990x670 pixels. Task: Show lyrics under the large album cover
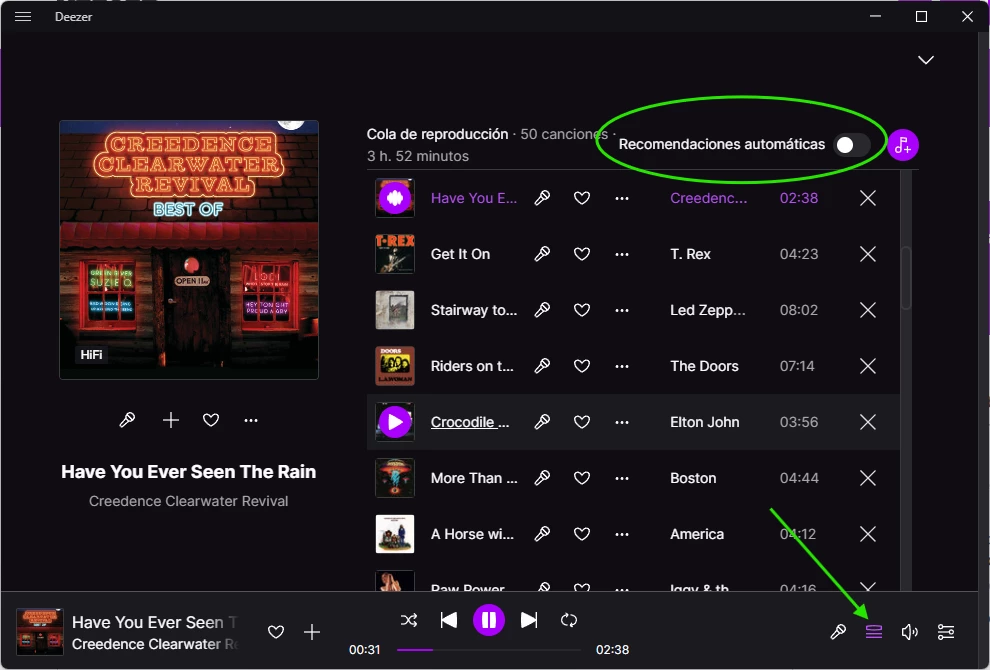click(128, 420)
